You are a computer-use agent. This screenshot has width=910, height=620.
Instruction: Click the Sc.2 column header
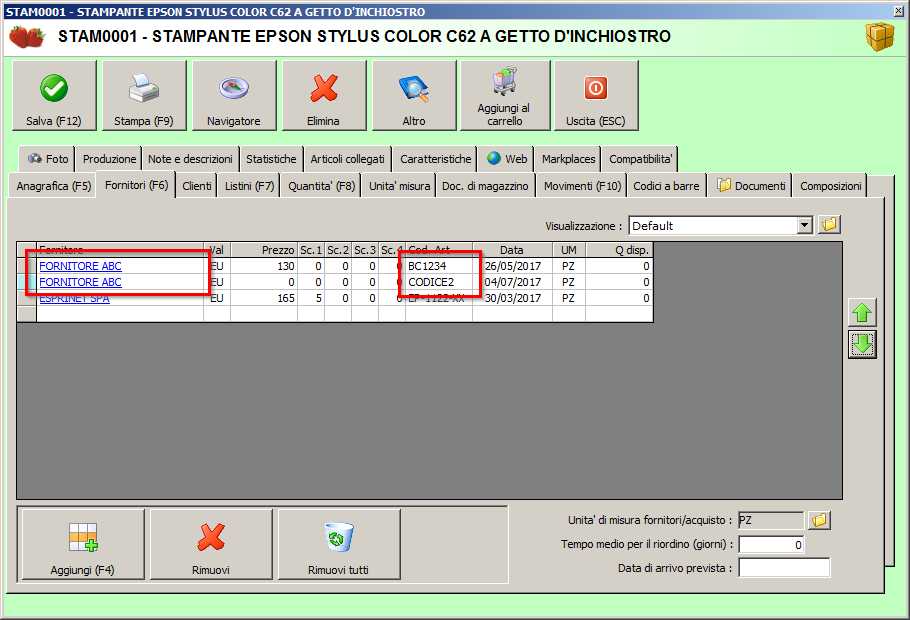pos(338,250)
